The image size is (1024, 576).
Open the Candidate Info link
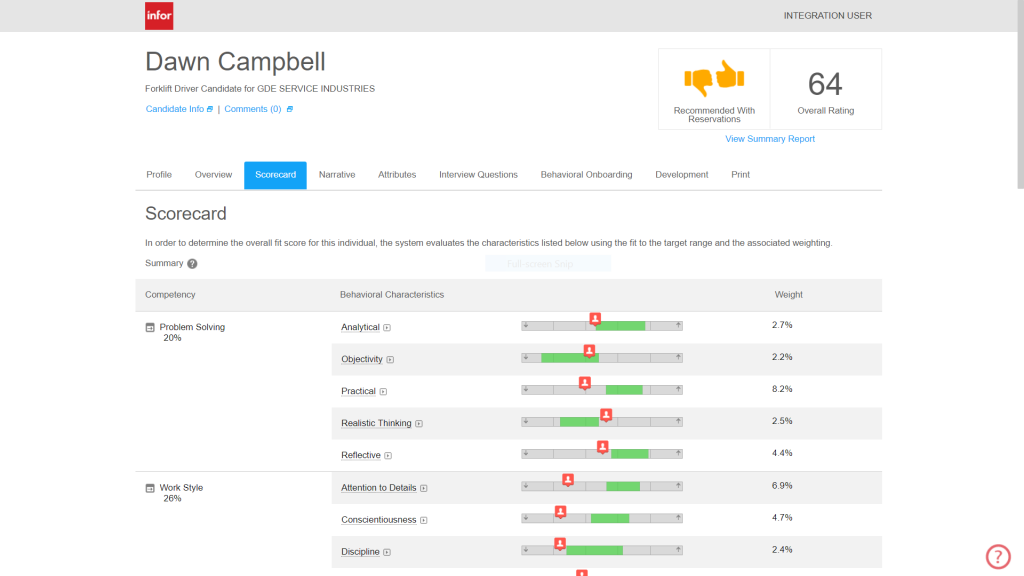click(174, 109)
